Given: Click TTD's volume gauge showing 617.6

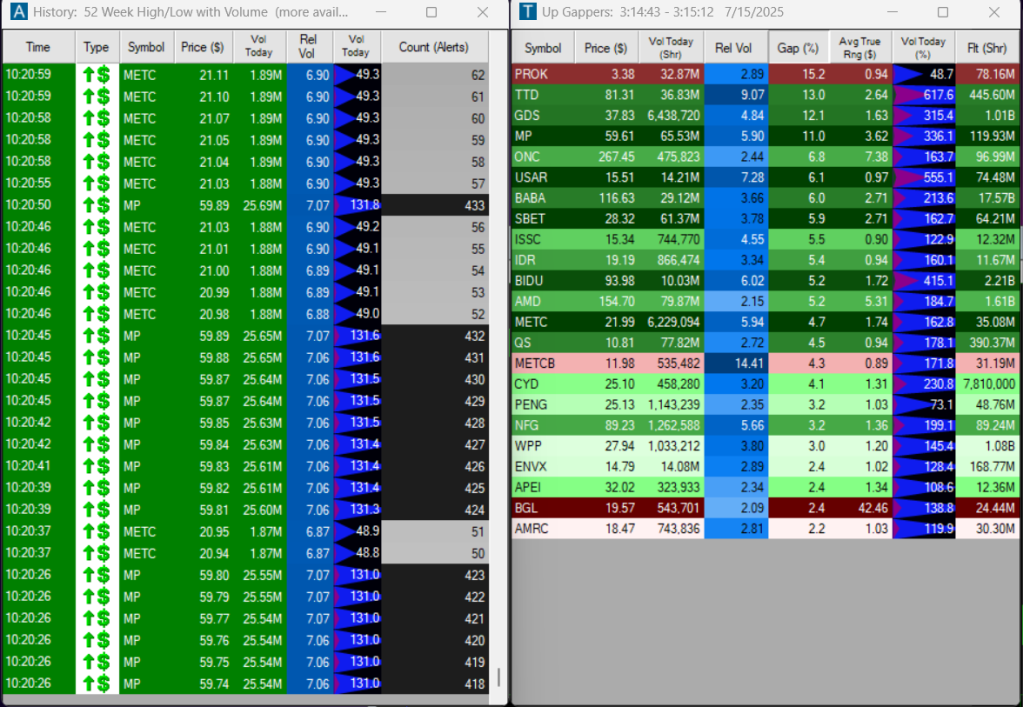Looking at the screenshot, I should coord(923,95).
